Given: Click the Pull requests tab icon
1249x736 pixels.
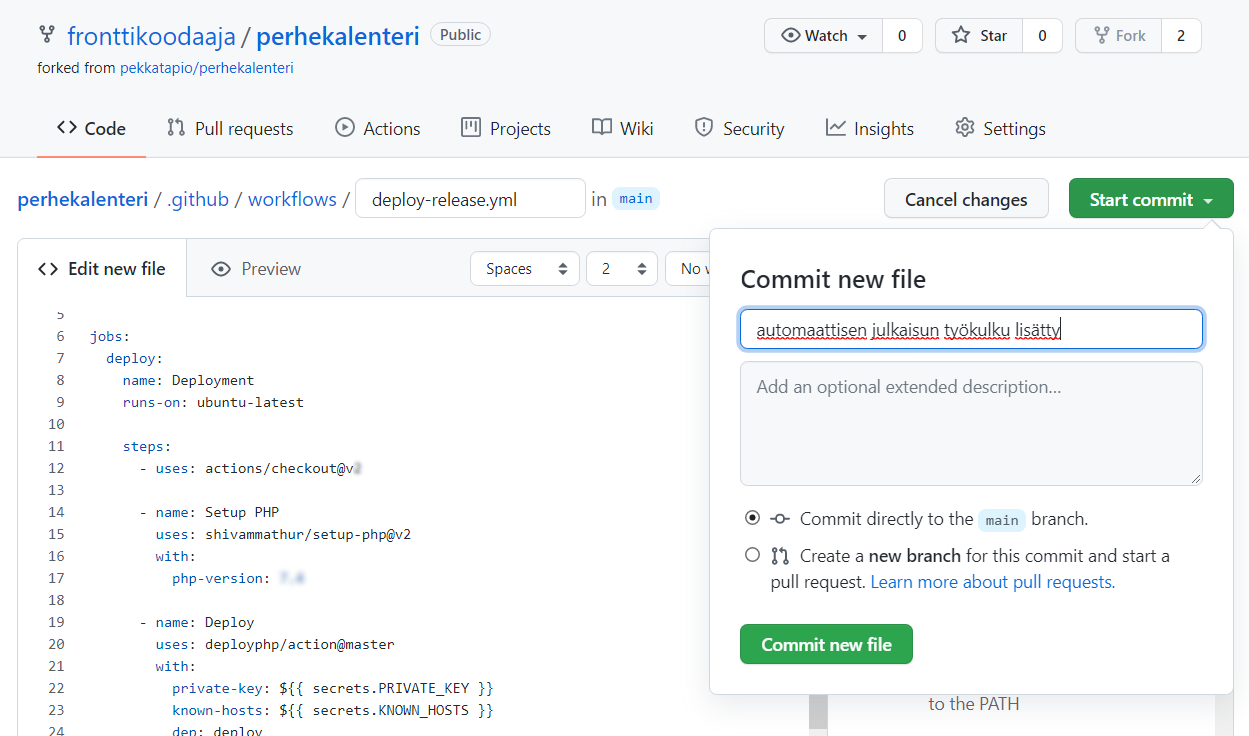Looking at the screenshot, I should click(176, 127).
